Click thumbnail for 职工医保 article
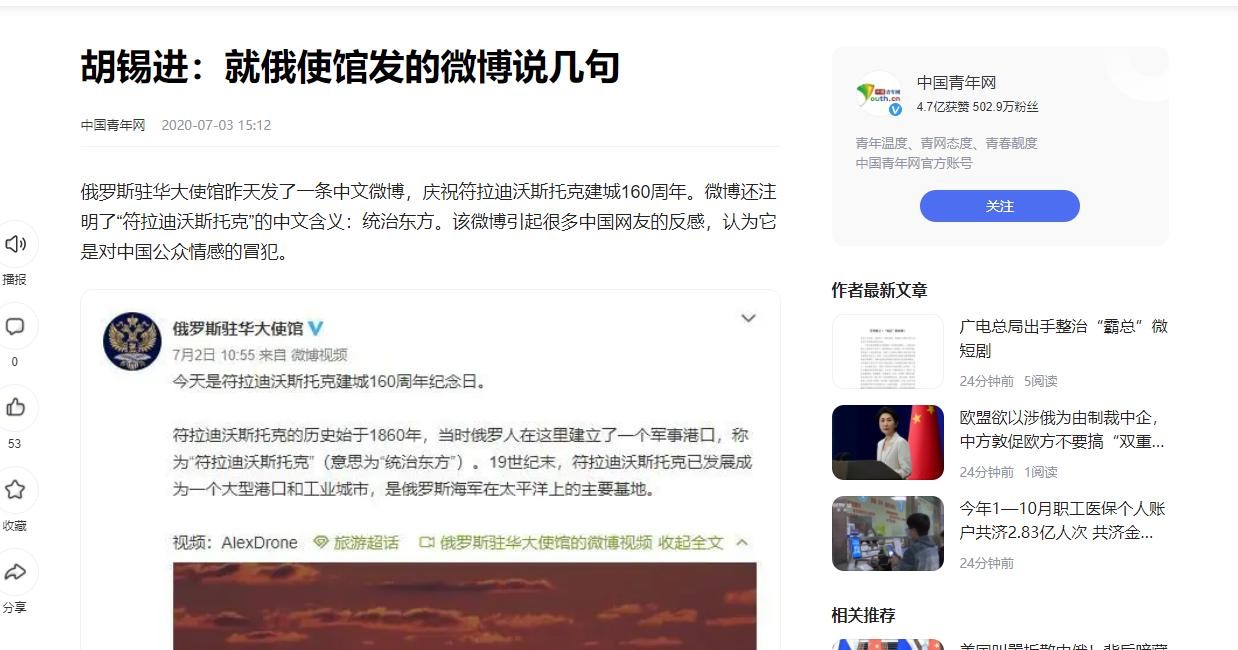 [x=888, y=533]
